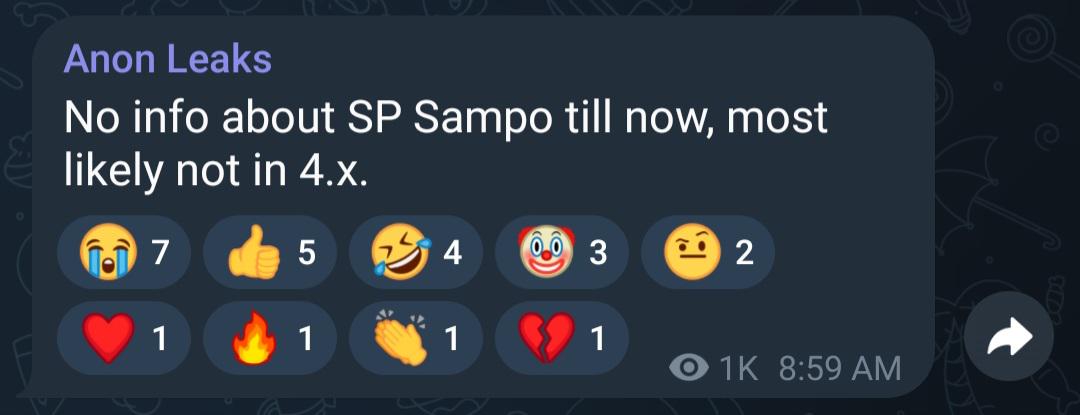Click the count 3 beside clown emoji
This screenshot has width=1080, height=415.
click(598, 253)
